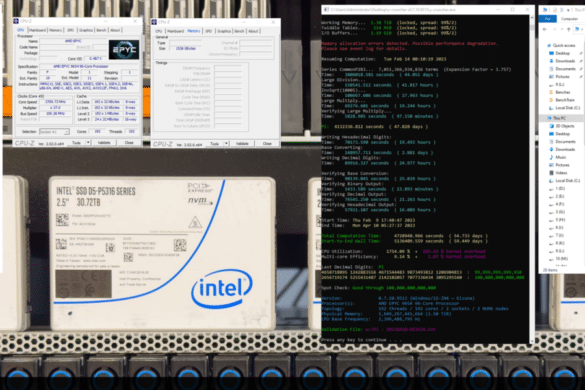Viewport: 585px width, 390px height.
Task: Click the EPYC processor logo in CPU-Z
Action: coord(124,50)
